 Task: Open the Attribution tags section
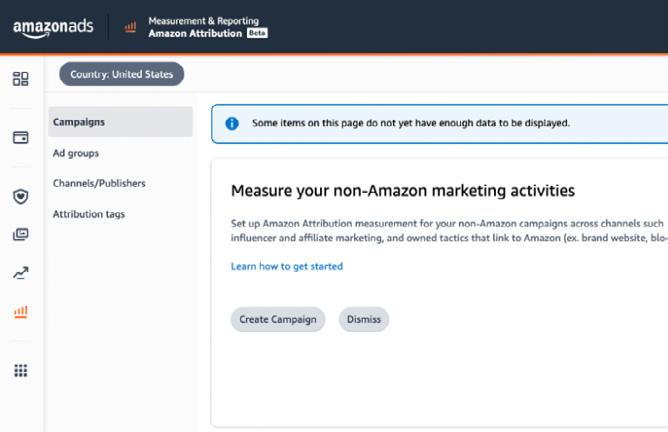click(x=89, y=214)
